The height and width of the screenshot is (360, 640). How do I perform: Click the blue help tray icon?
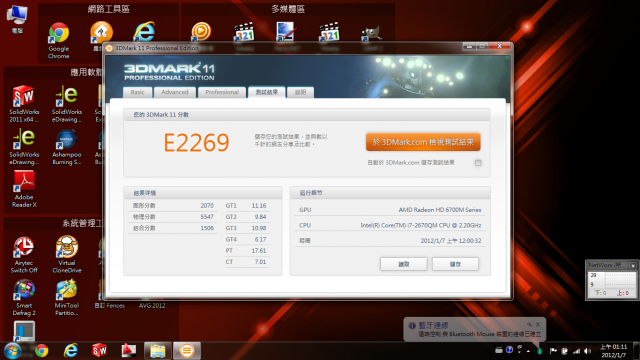(509, 350)
